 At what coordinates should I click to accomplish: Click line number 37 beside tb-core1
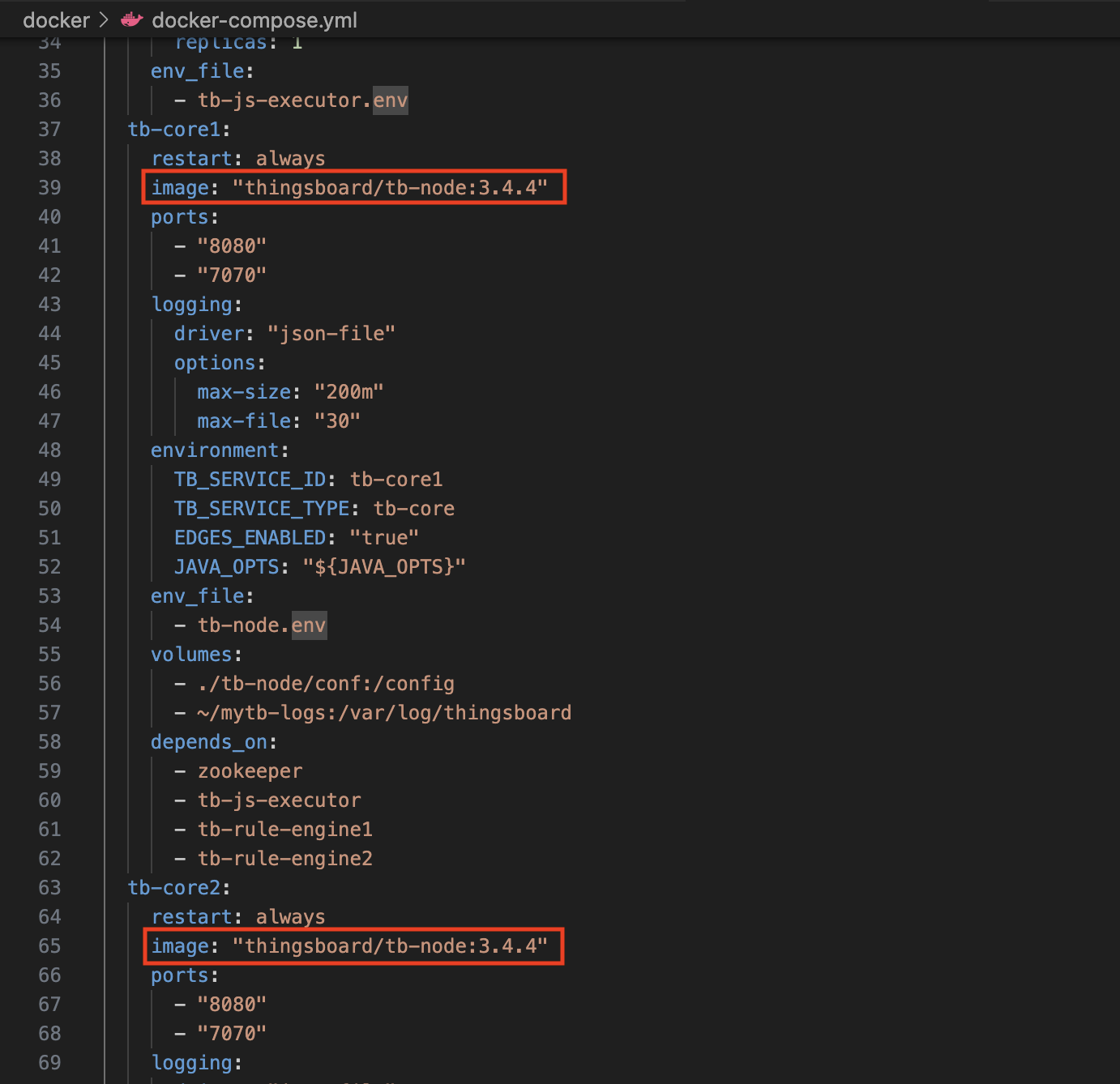click(x=49, y=130)
